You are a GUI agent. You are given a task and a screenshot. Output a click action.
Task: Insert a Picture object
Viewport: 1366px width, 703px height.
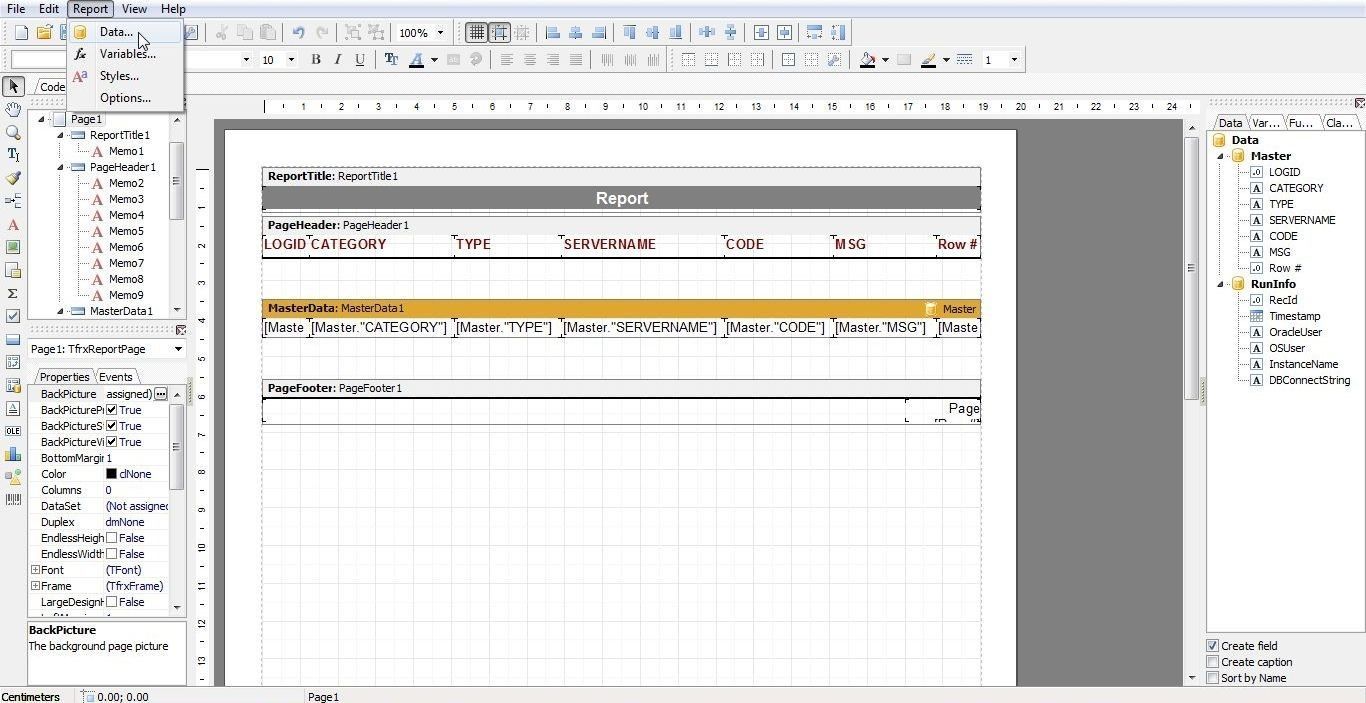point(13,247)
